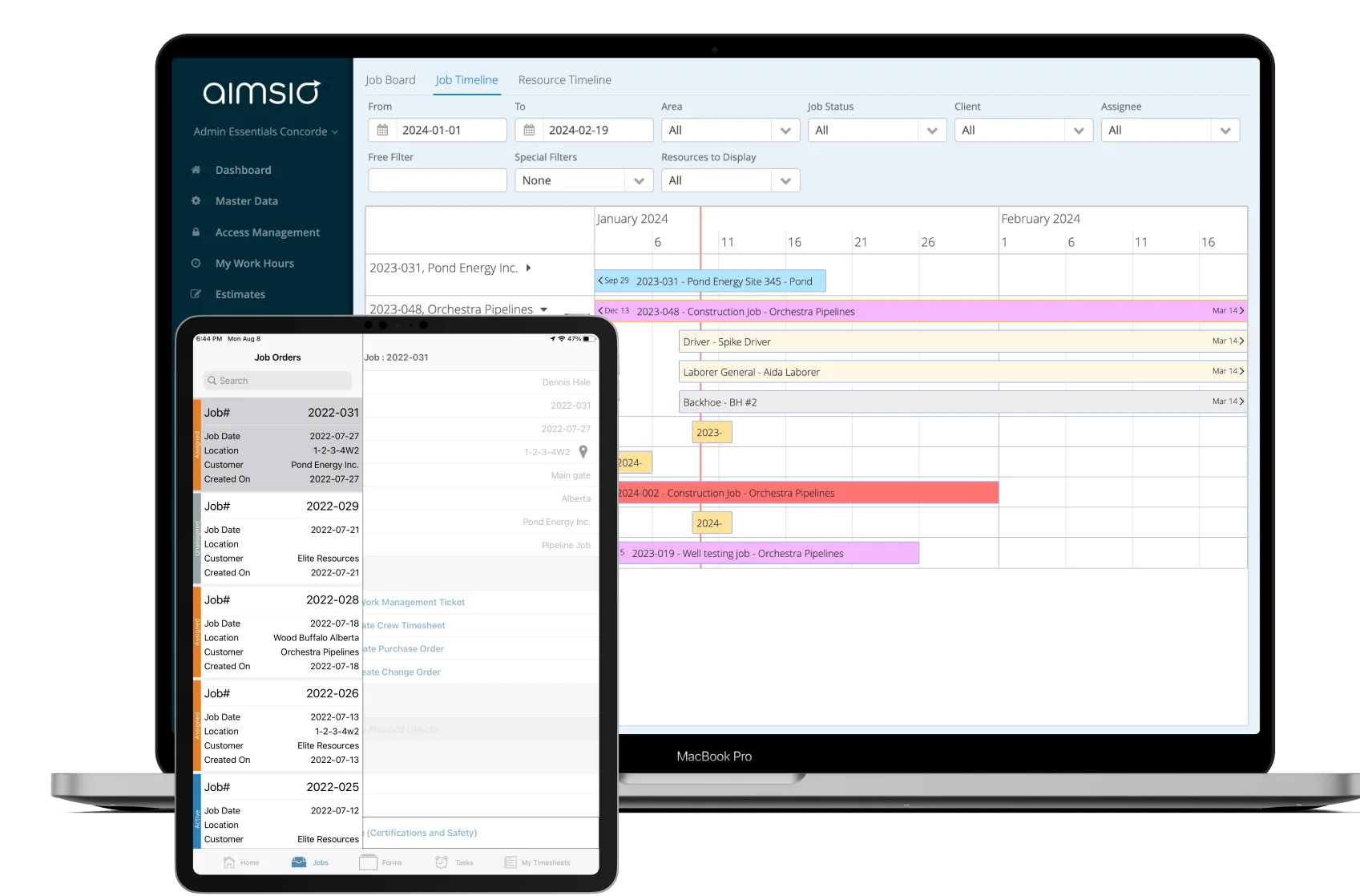1360x896 pixels.
Task: Tap Forms icon on tablet bottom bar
Action: (x=369, y=862)
